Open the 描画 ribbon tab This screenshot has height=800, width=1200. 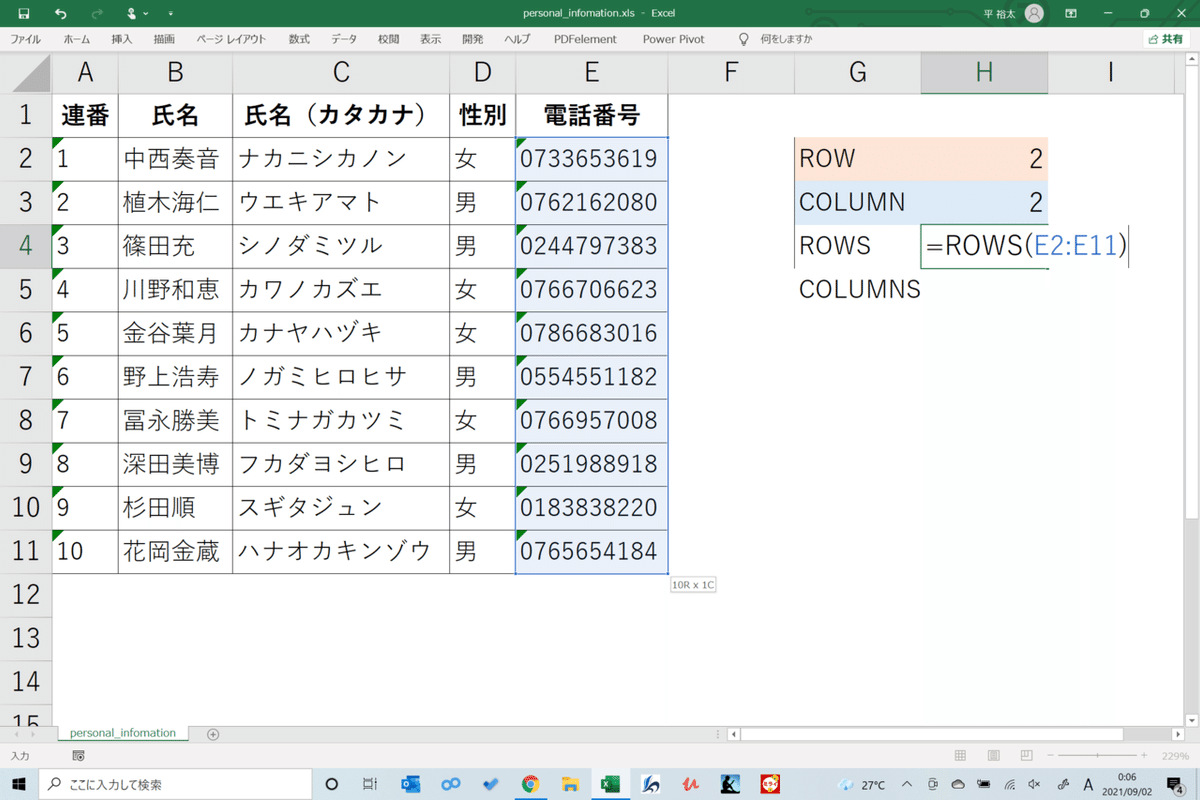click(164, 39)
